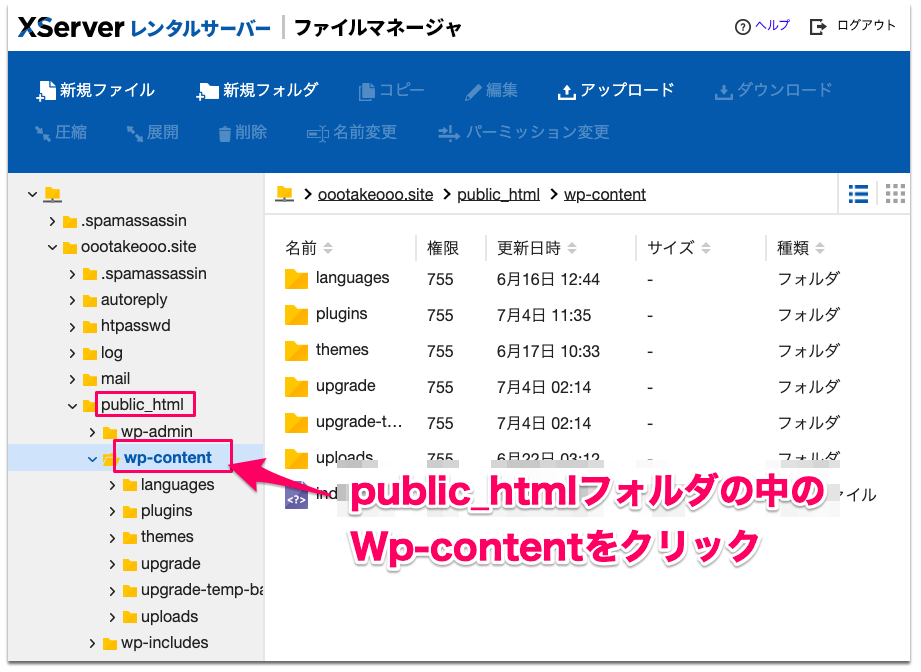The height and width of the screenshot is (672, 921).
Task: Select the themes folder icon in file list
Action: pyautogui.click(x=296, y=351)
